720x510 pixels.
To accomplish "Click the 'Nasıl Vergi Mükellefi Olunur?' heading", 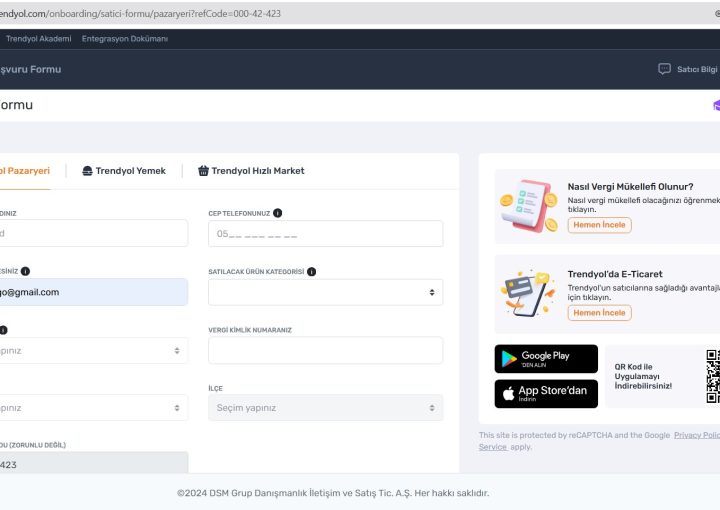I will [x=630, y=187].
